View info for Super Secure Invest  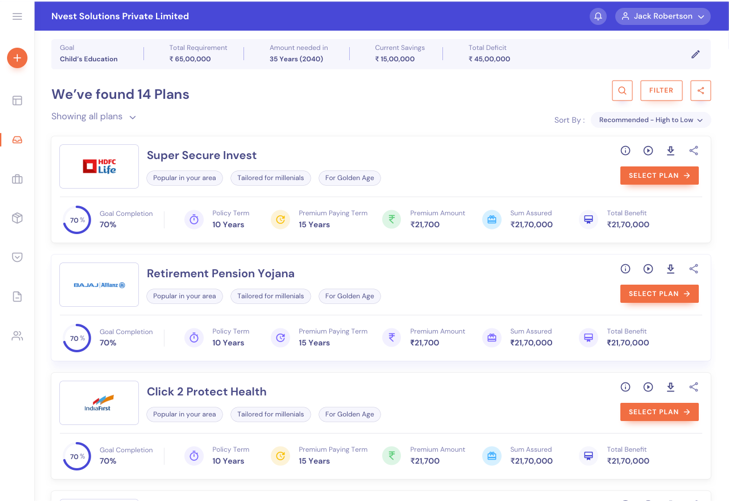pyautogui.click(x=625, y=151)
